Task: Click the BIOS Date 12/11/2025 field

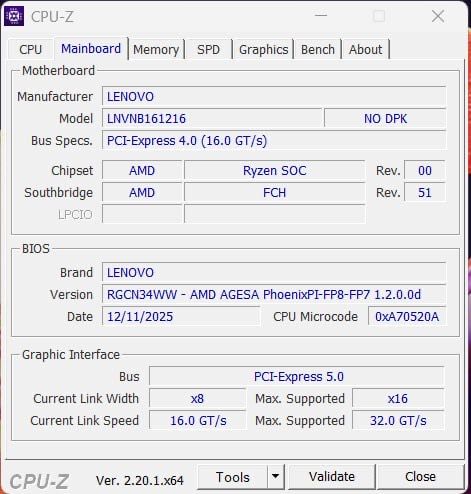Action: [181, 317]
